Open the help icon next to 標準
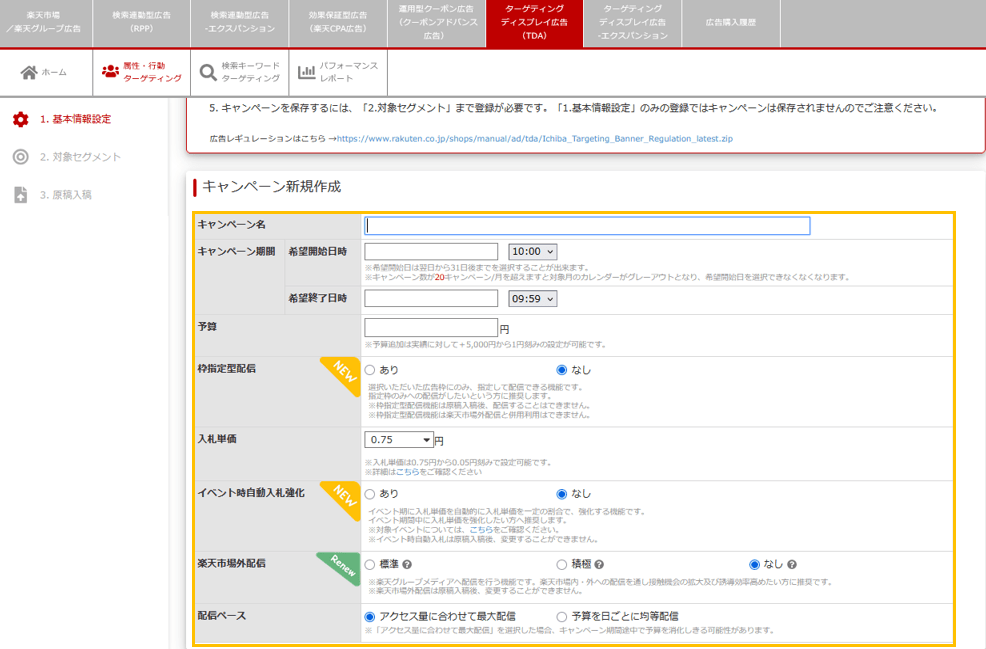This screenshot has height=649, width=986. [406, 564]
